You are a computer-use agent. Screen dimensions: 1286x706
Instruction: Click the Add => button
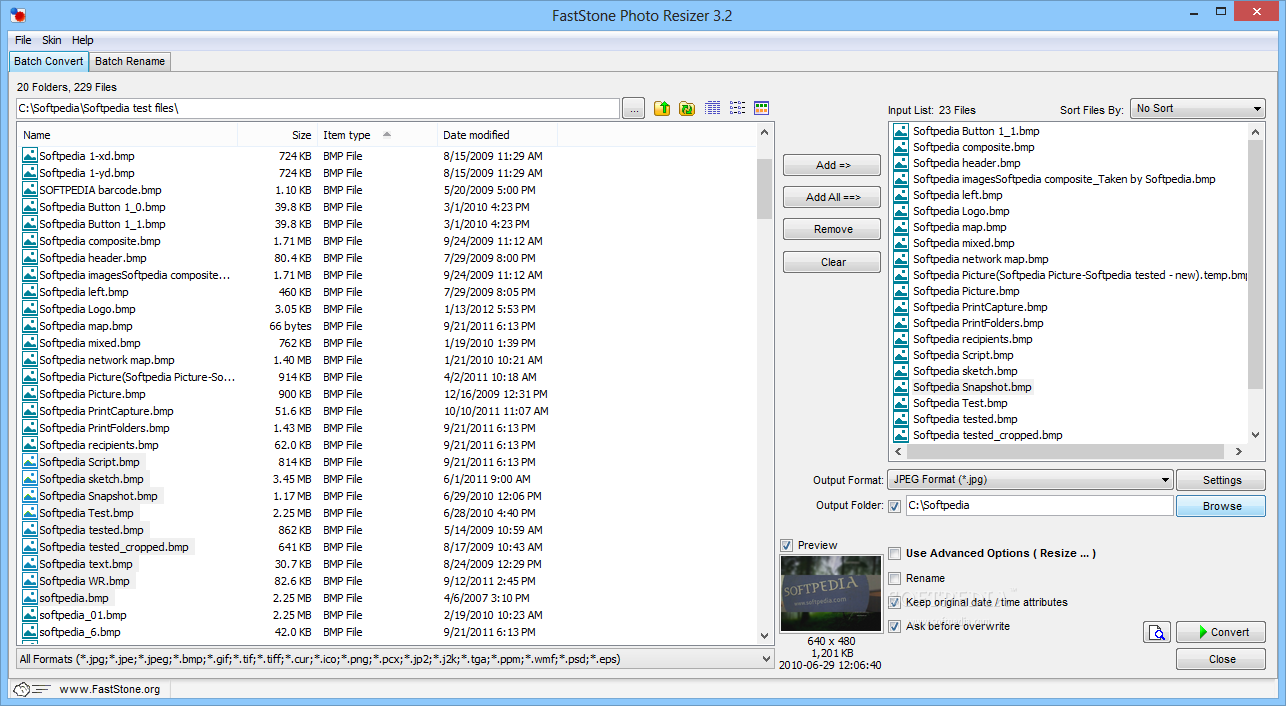click(x=832, y=165)
